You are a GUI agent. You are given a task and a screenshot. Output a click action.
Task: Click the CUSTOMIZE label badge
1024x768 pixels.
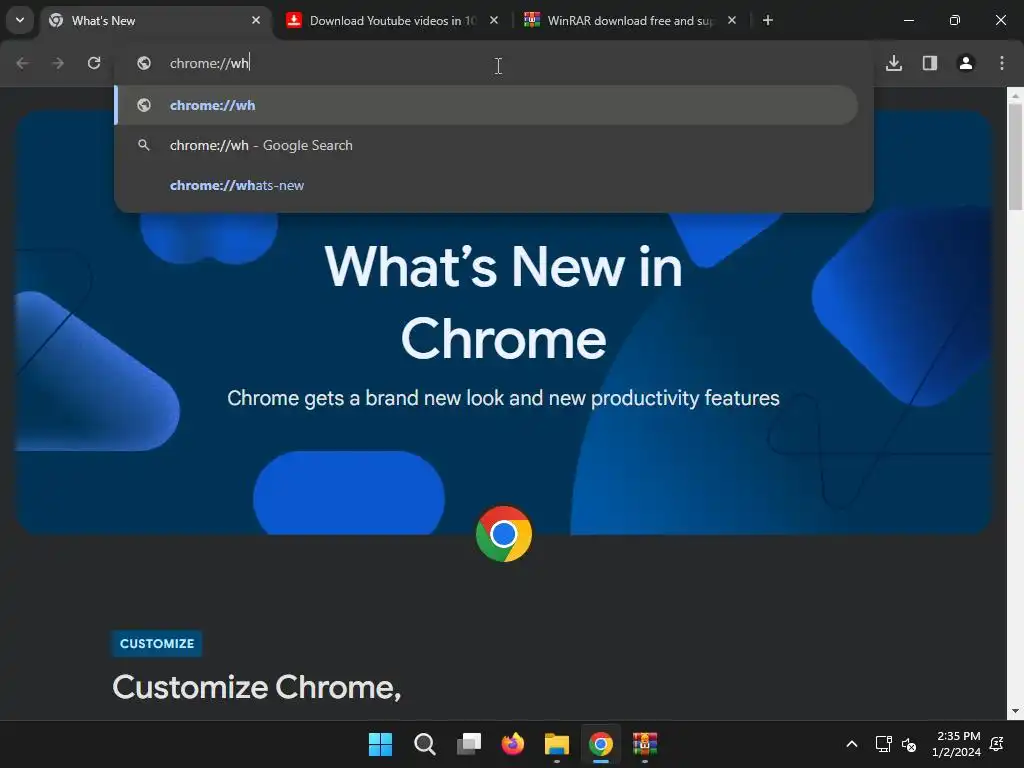[x=157, y=643]
